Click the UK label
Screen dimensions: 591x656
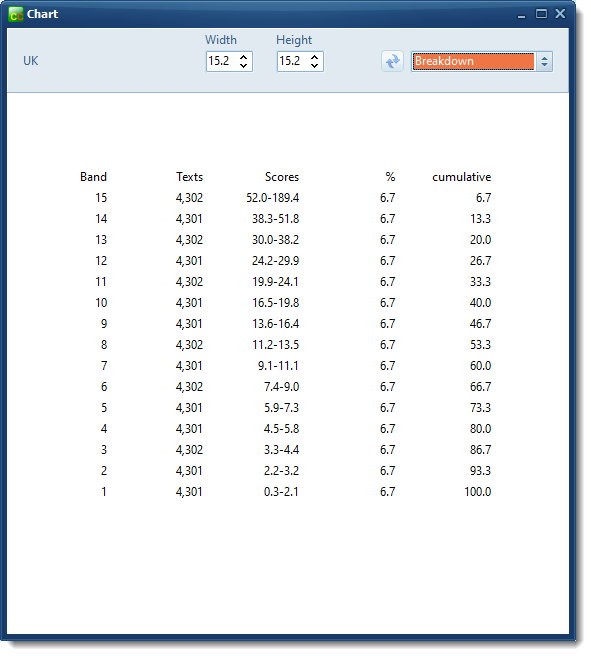pos(31,61)
